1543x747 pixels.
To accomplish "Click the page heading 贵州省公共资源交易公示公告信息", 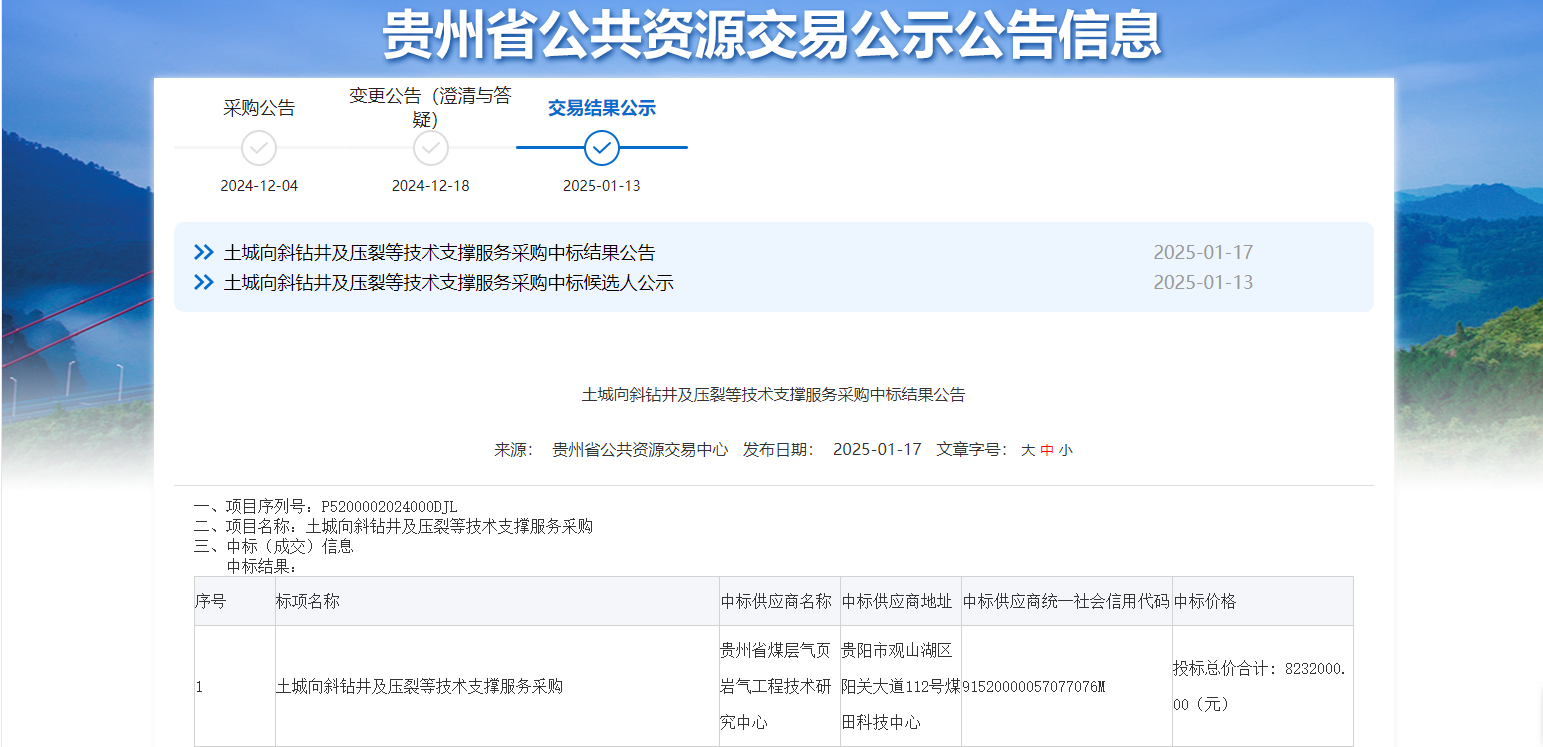I will 772,35.
